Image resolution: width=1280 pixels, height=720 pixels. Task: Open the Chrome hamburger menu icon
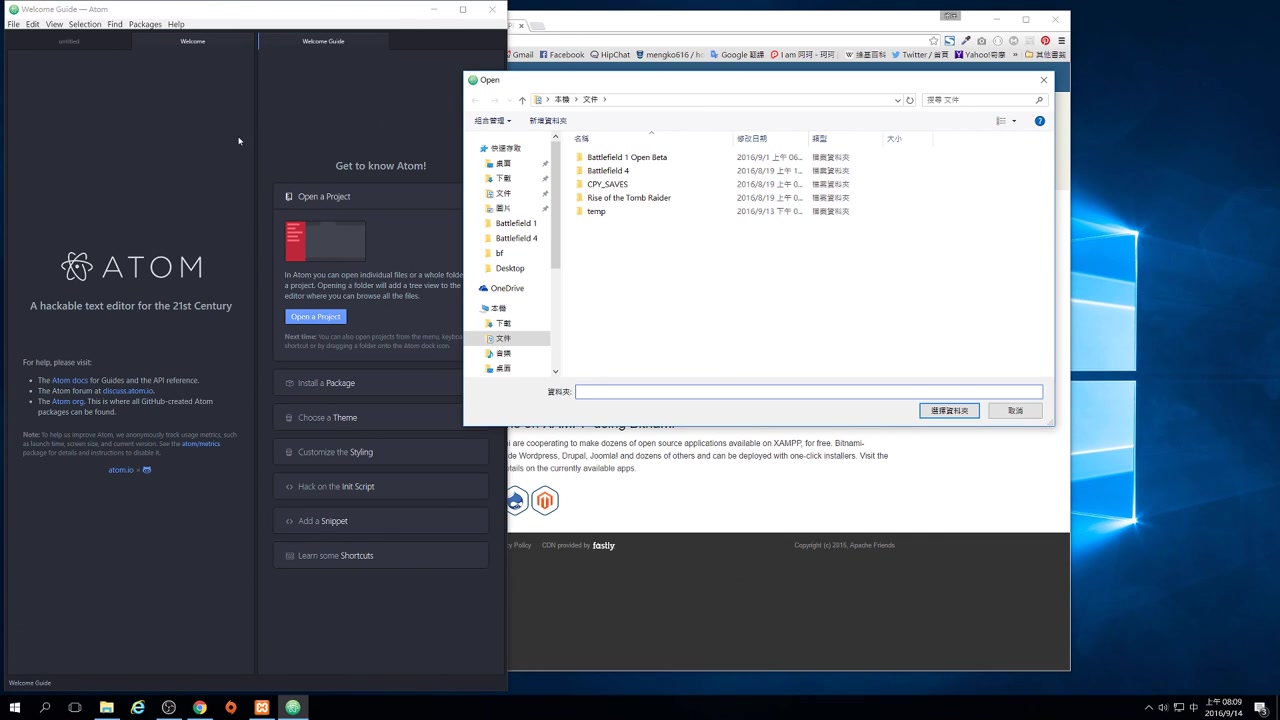[1061, 41]
